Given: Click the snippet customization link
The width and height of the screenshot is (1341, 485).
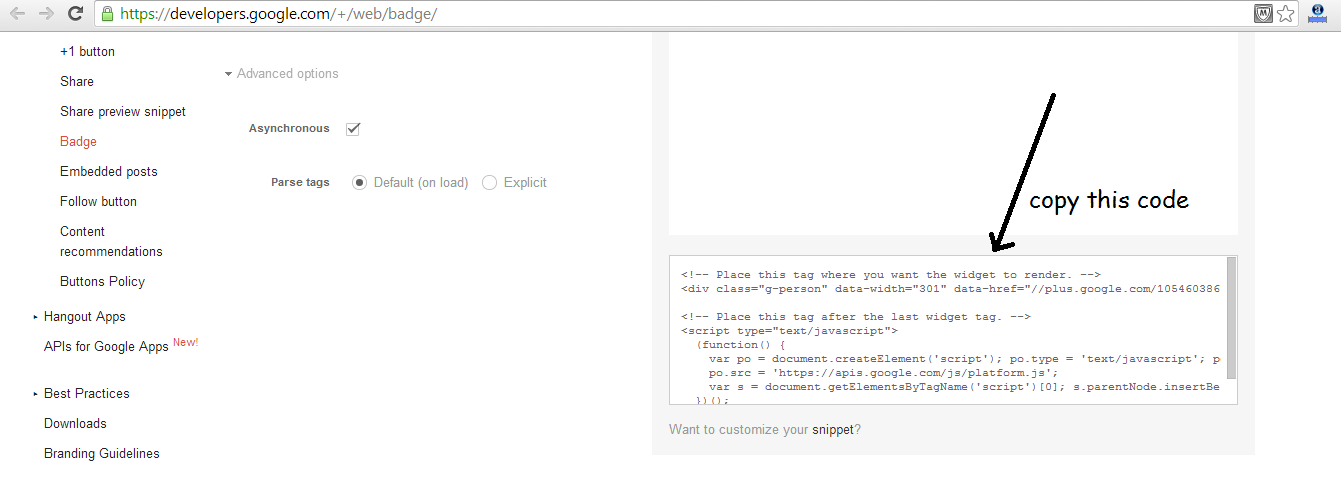Looking at the screenshot, I should pos(833,430).
